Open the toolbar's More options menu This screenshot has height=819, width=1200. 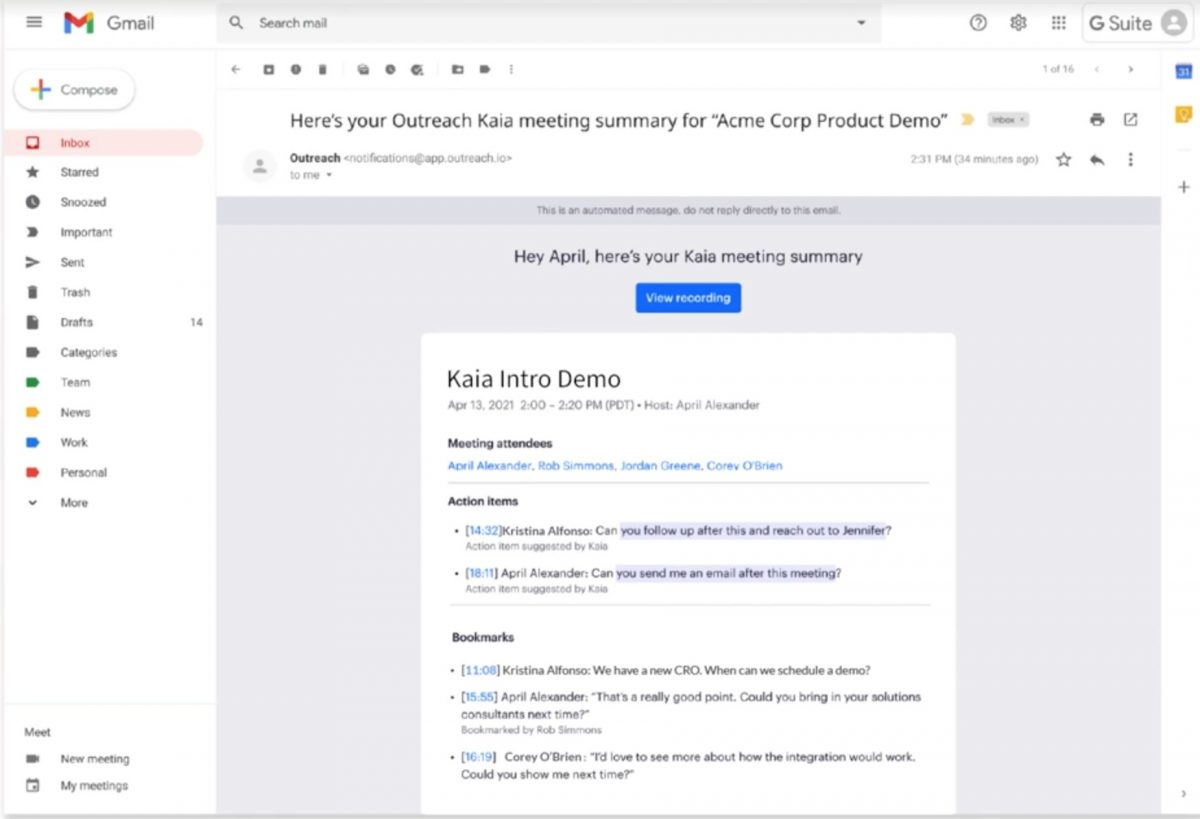point(511,69)
